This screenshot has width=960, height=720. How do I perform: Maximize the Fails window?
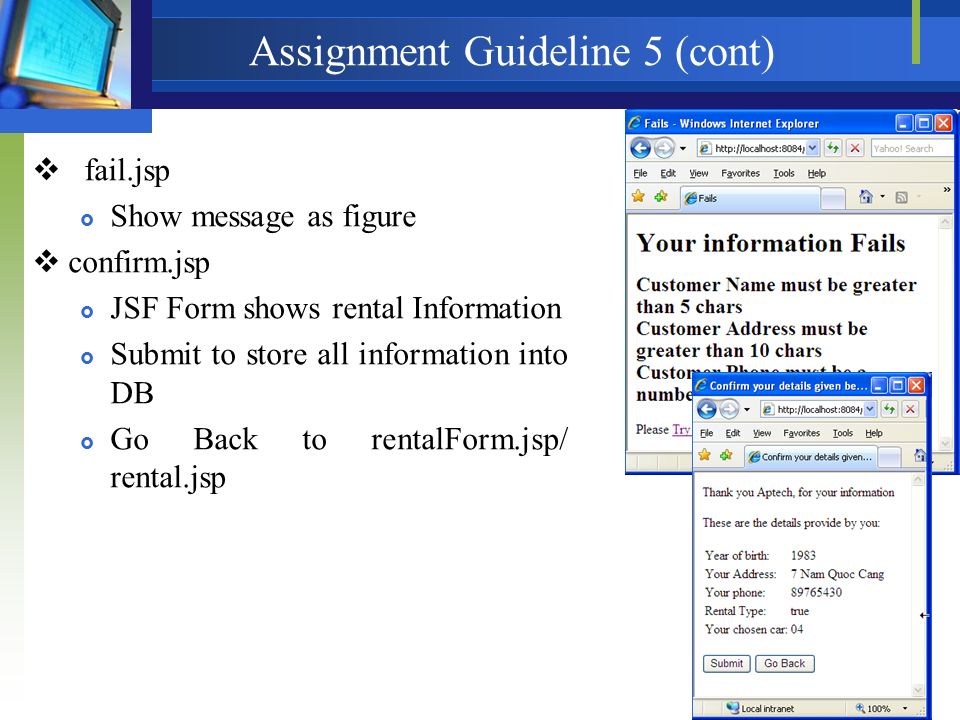tap(924, 123)
